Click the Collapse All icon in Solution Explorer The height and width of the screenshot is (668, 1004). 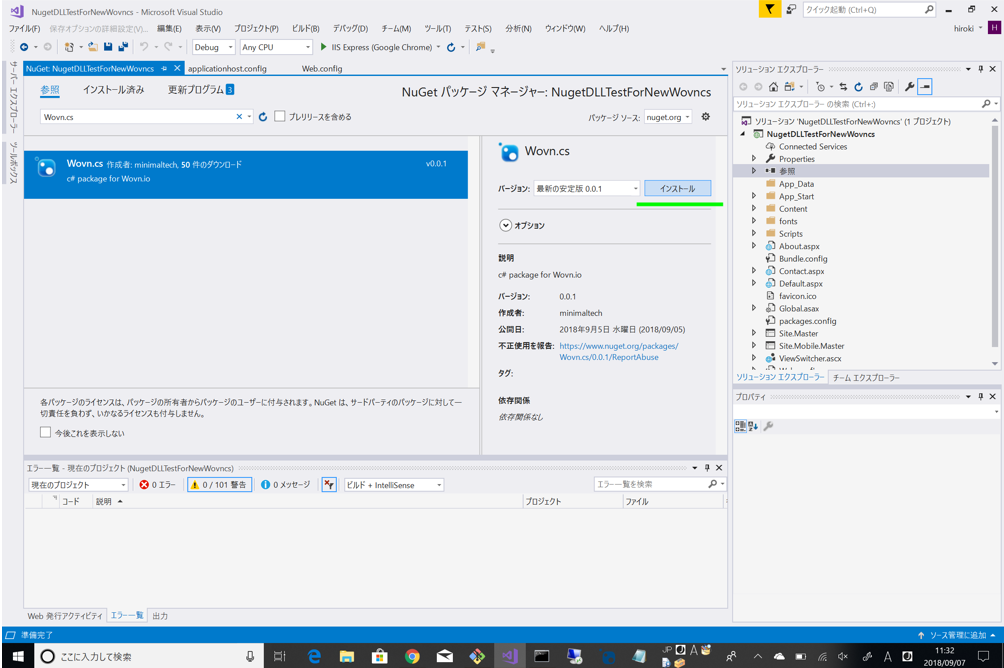pyautogui.click(x=873, y=87)
